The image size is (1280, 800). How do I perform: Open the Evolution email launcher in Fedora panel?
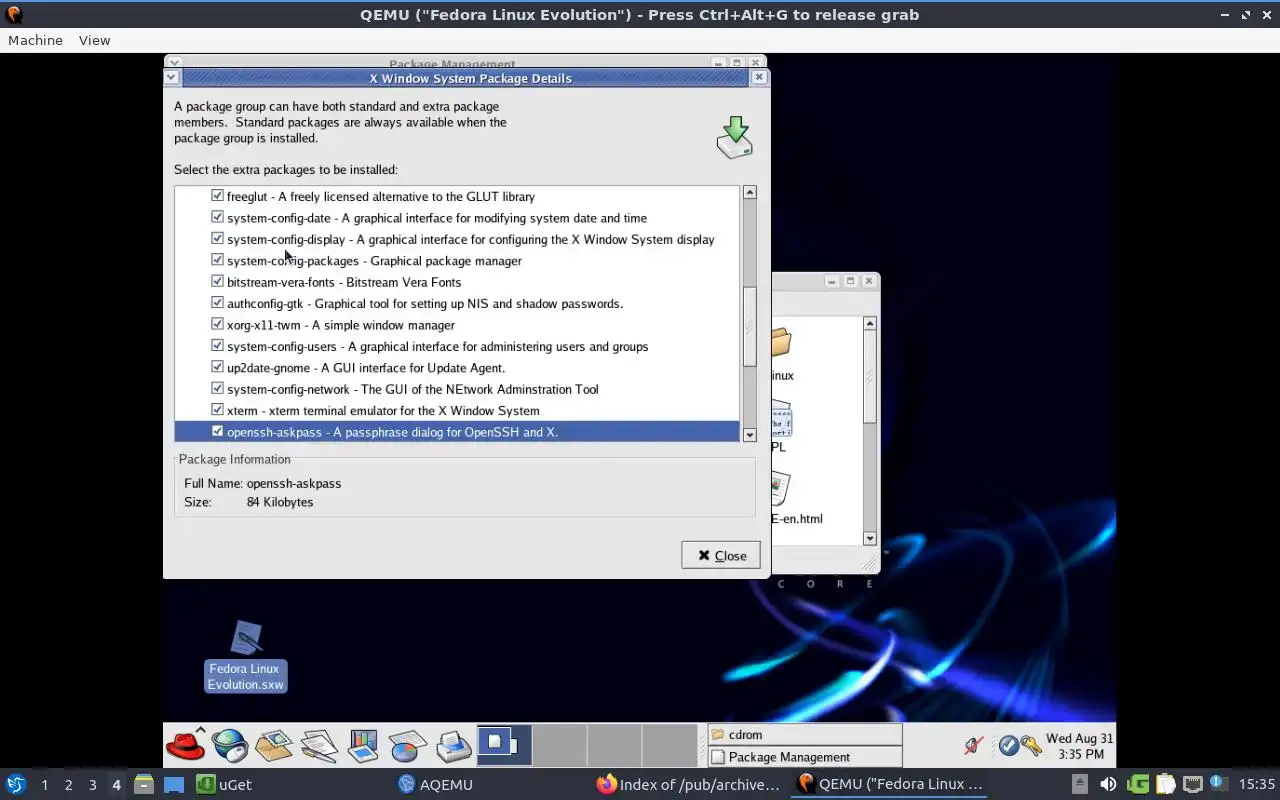click(274, 745)
